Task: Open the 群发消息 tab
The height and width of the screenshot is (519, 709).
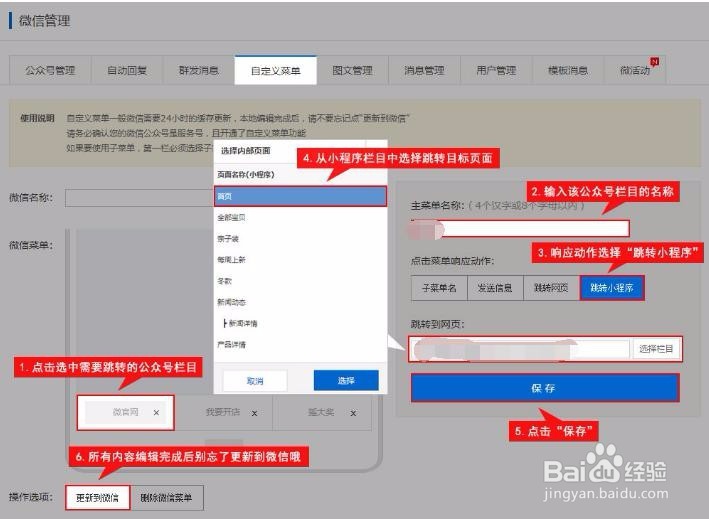Action: coord(199,71)
